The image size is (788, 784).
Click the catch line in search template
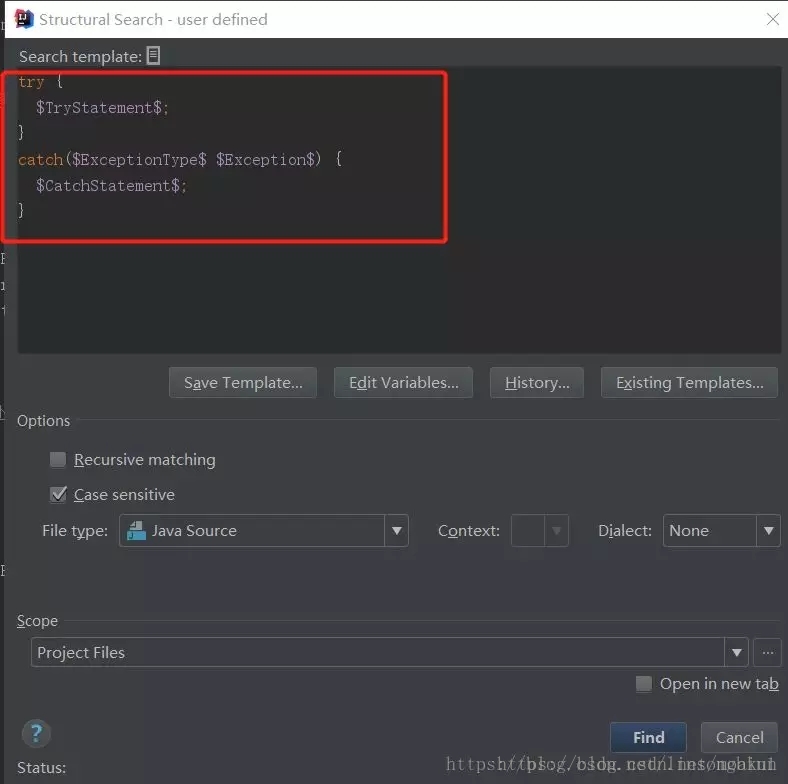coord(180,159)
